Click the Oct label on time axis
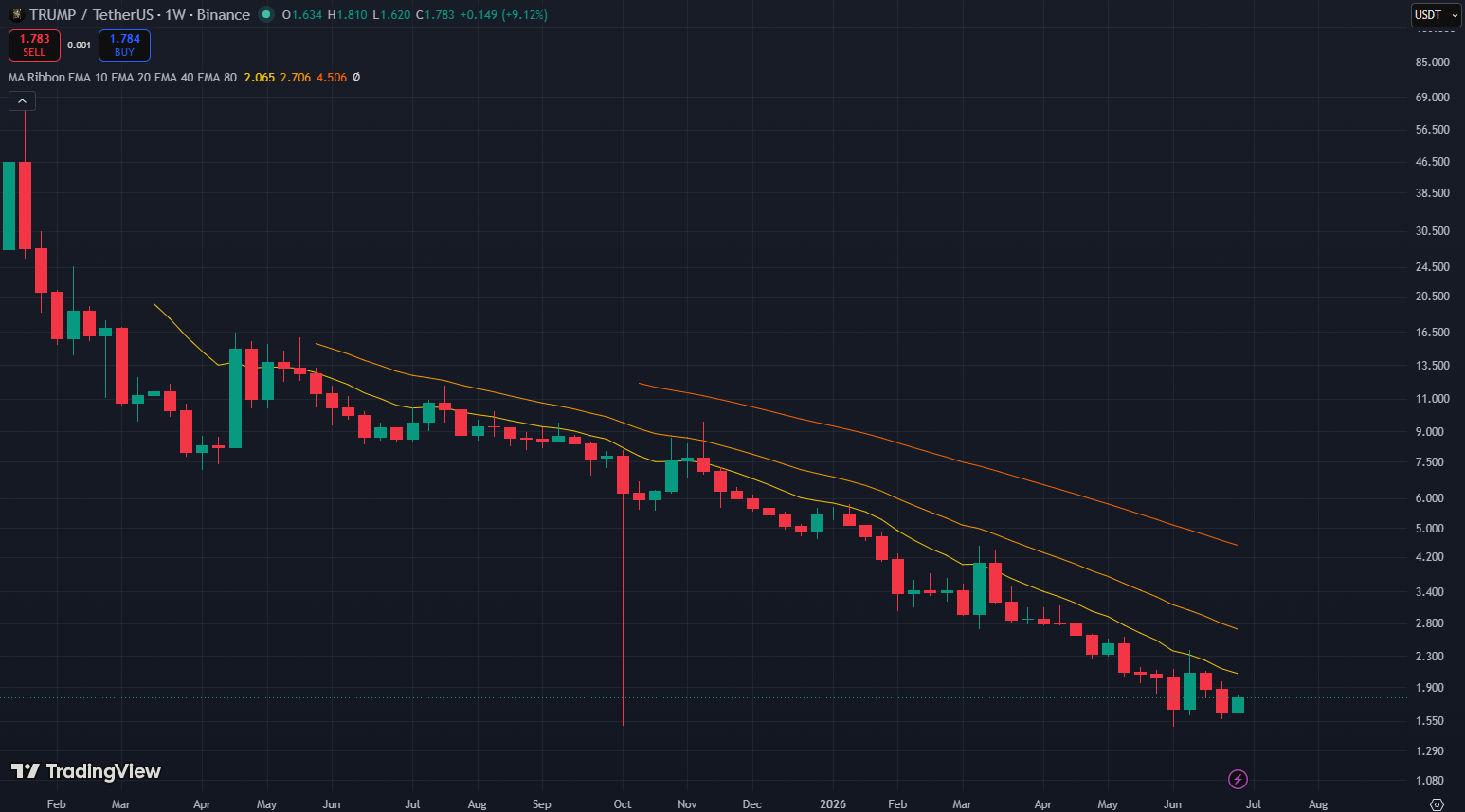The width and height of the screenshot is (1465, 812). coord(623,804)
